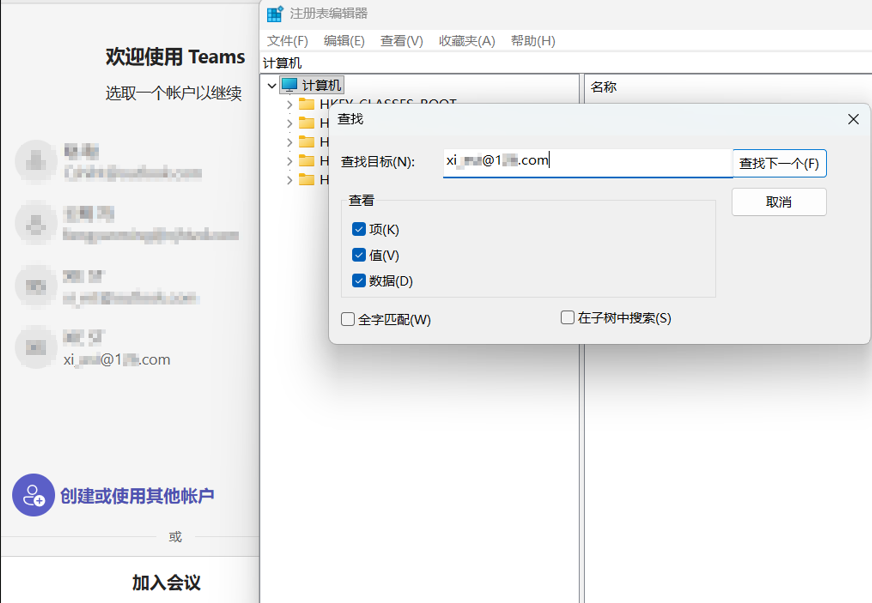Image resolution: width=872 pixels, height=603 pixels.
Task: Disable the 数据(D) search option
Action: (359, 281)
